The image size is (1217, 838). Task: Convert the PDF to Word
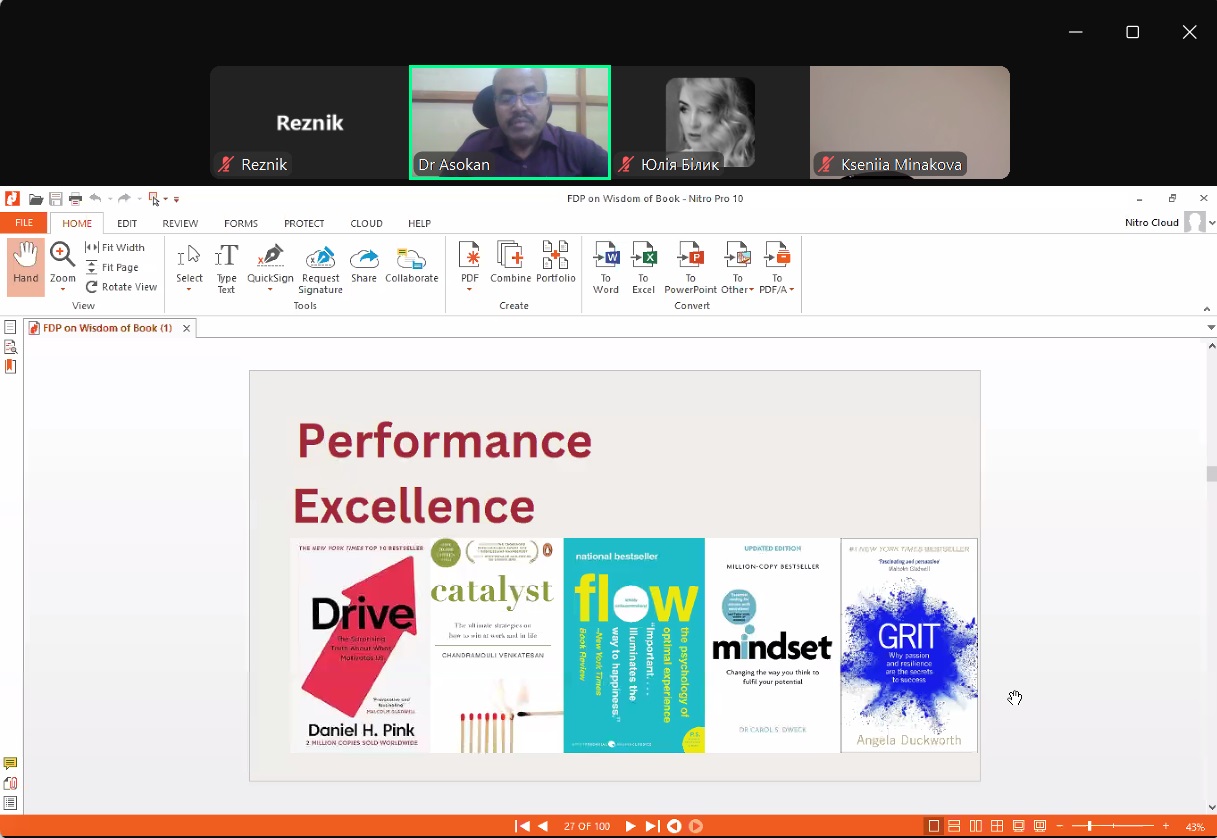click(606, 268)
